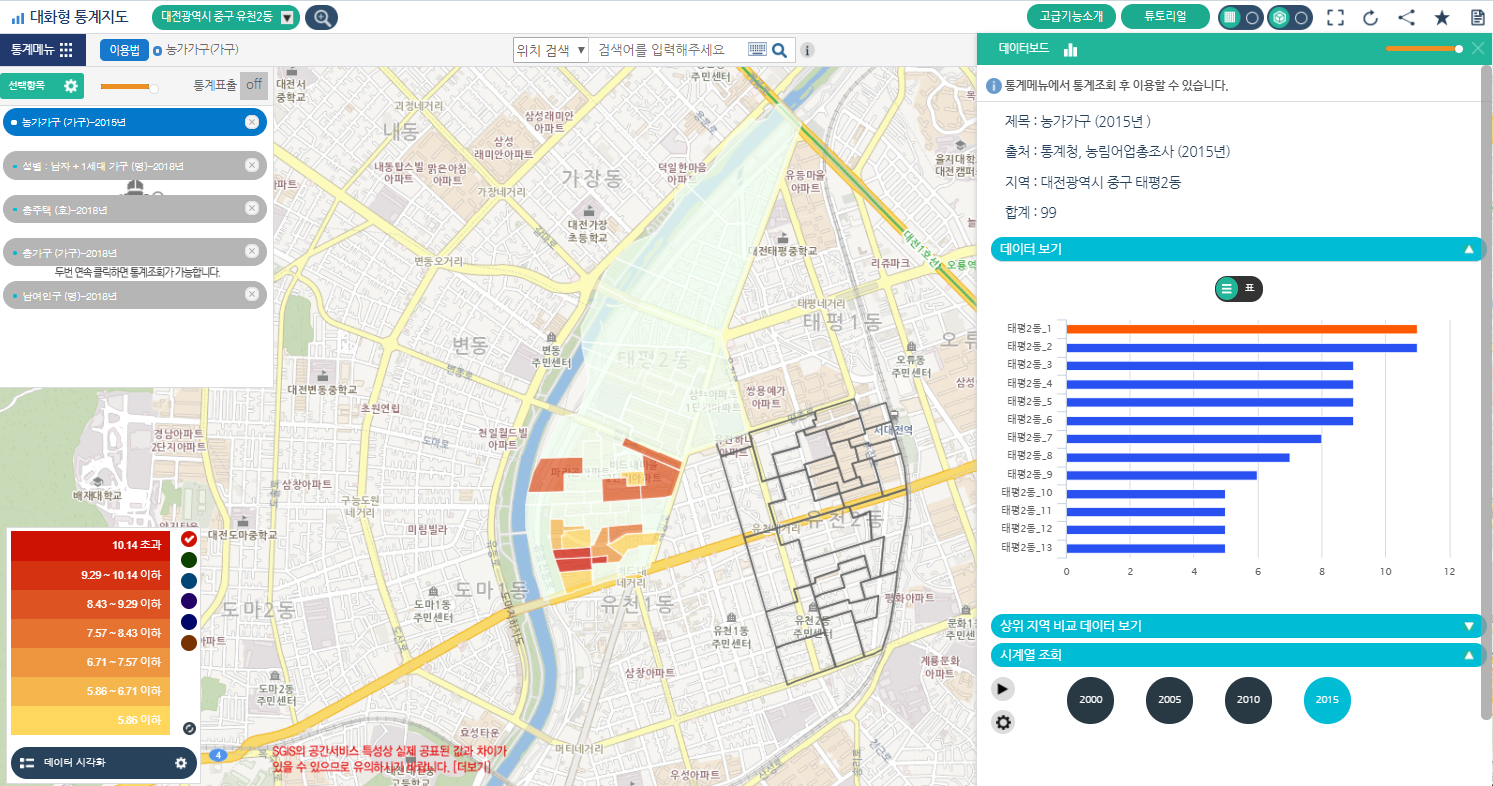This screenshot has height=786, width=1493.
Task: Open the report document icon
Action: point(1477,17)
